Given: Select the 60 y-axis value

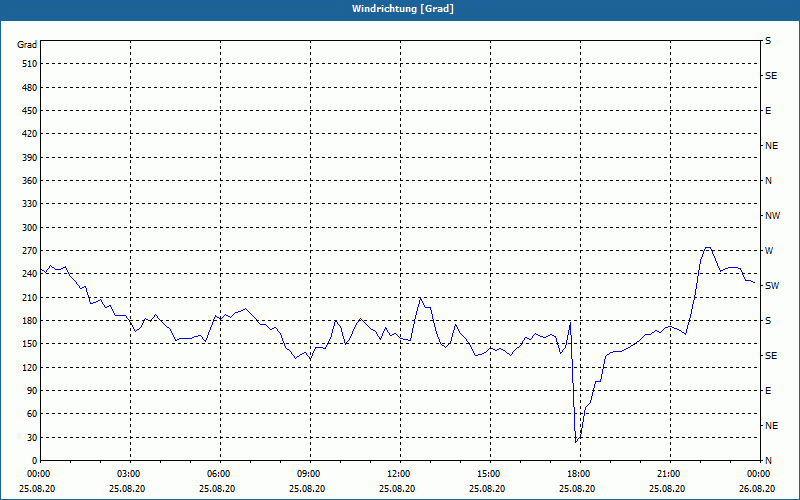Looking at the screenshot, I should pyautogui.click(x=32, y=413).
